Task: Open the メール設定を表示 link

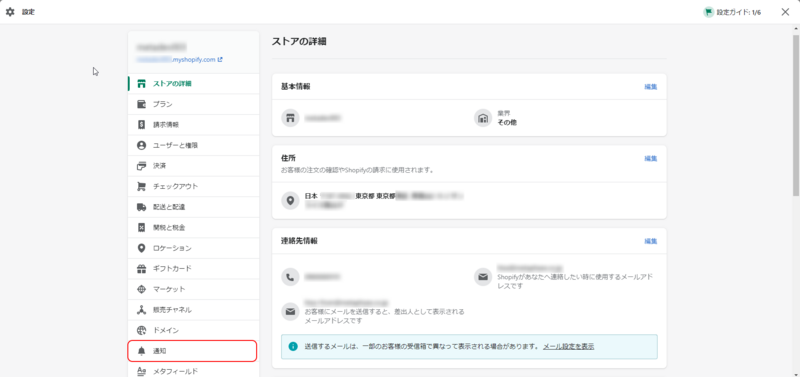Action: point(568,346)
